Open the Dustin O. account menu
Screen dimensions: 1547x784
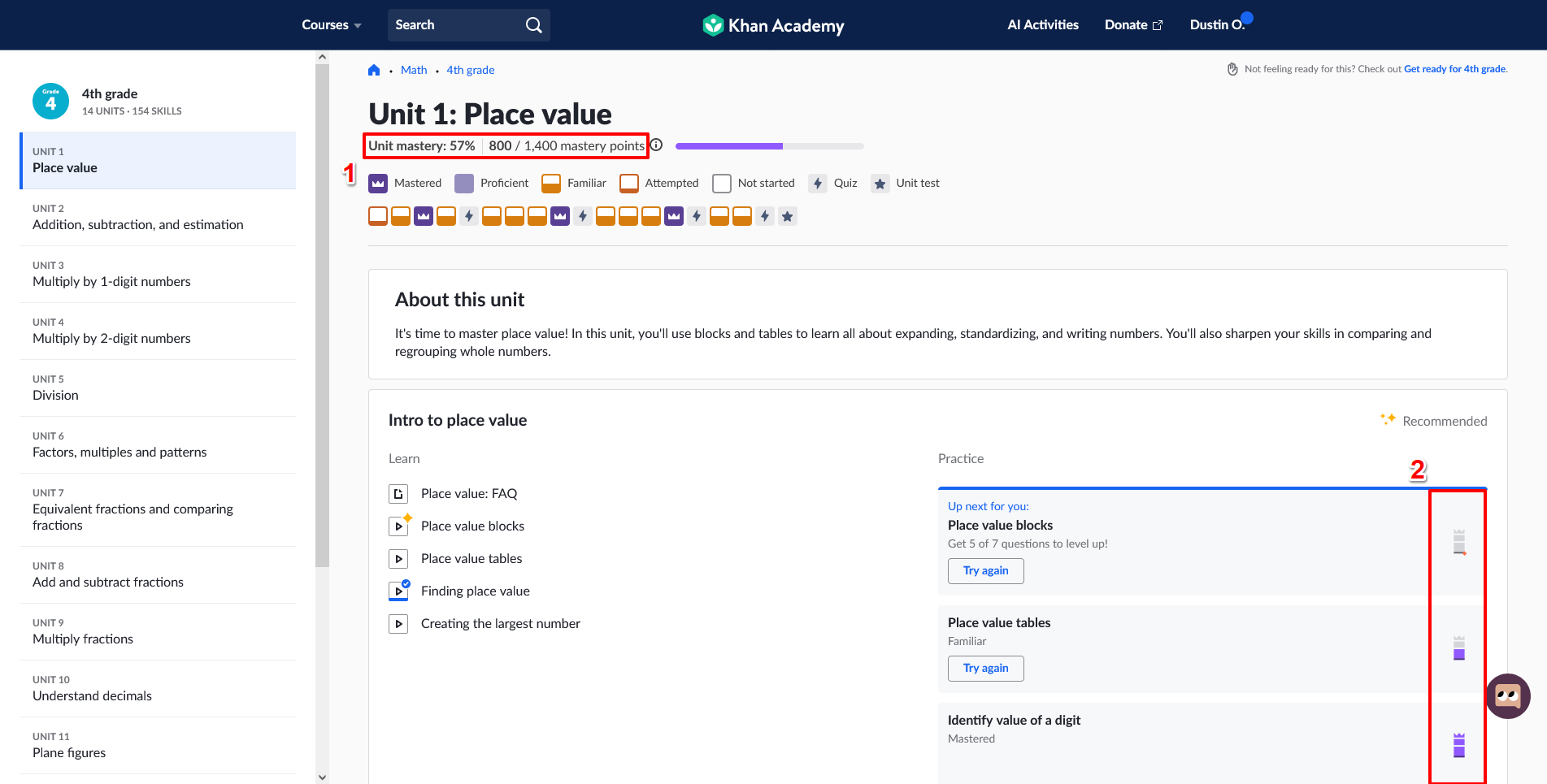[x=1217, y=25]
